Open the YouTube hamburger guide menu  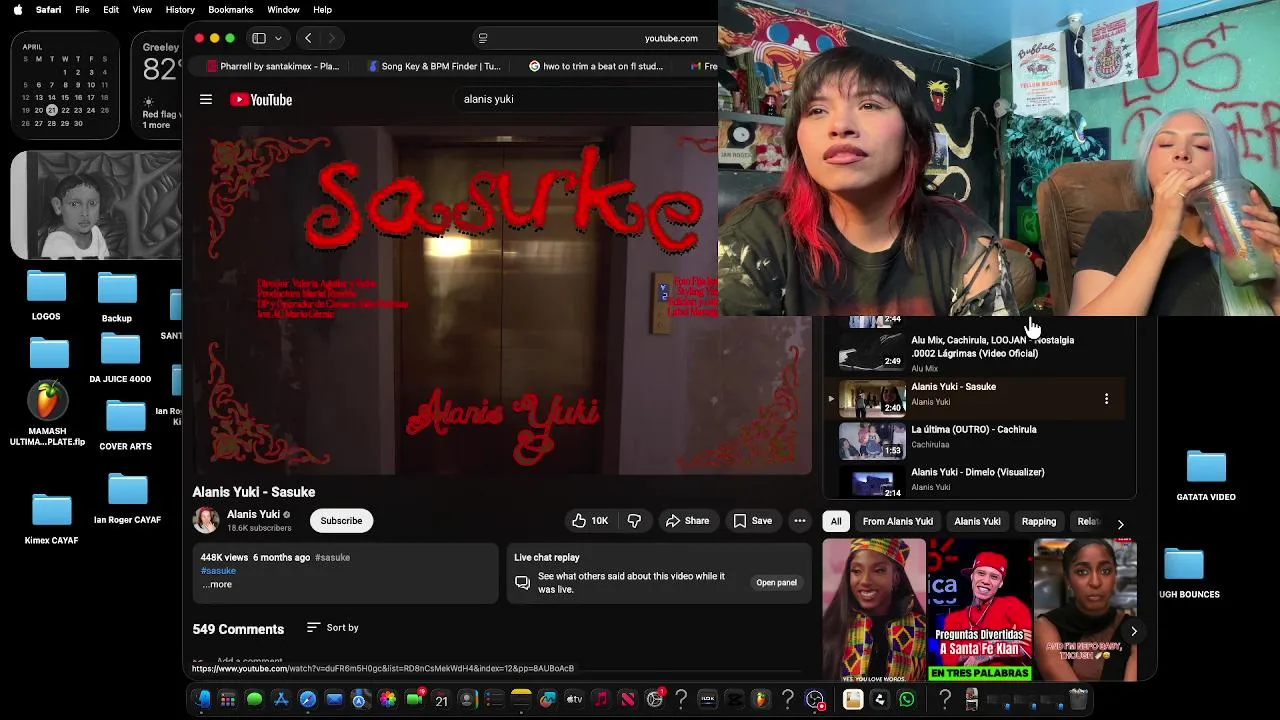click(206, 99)
